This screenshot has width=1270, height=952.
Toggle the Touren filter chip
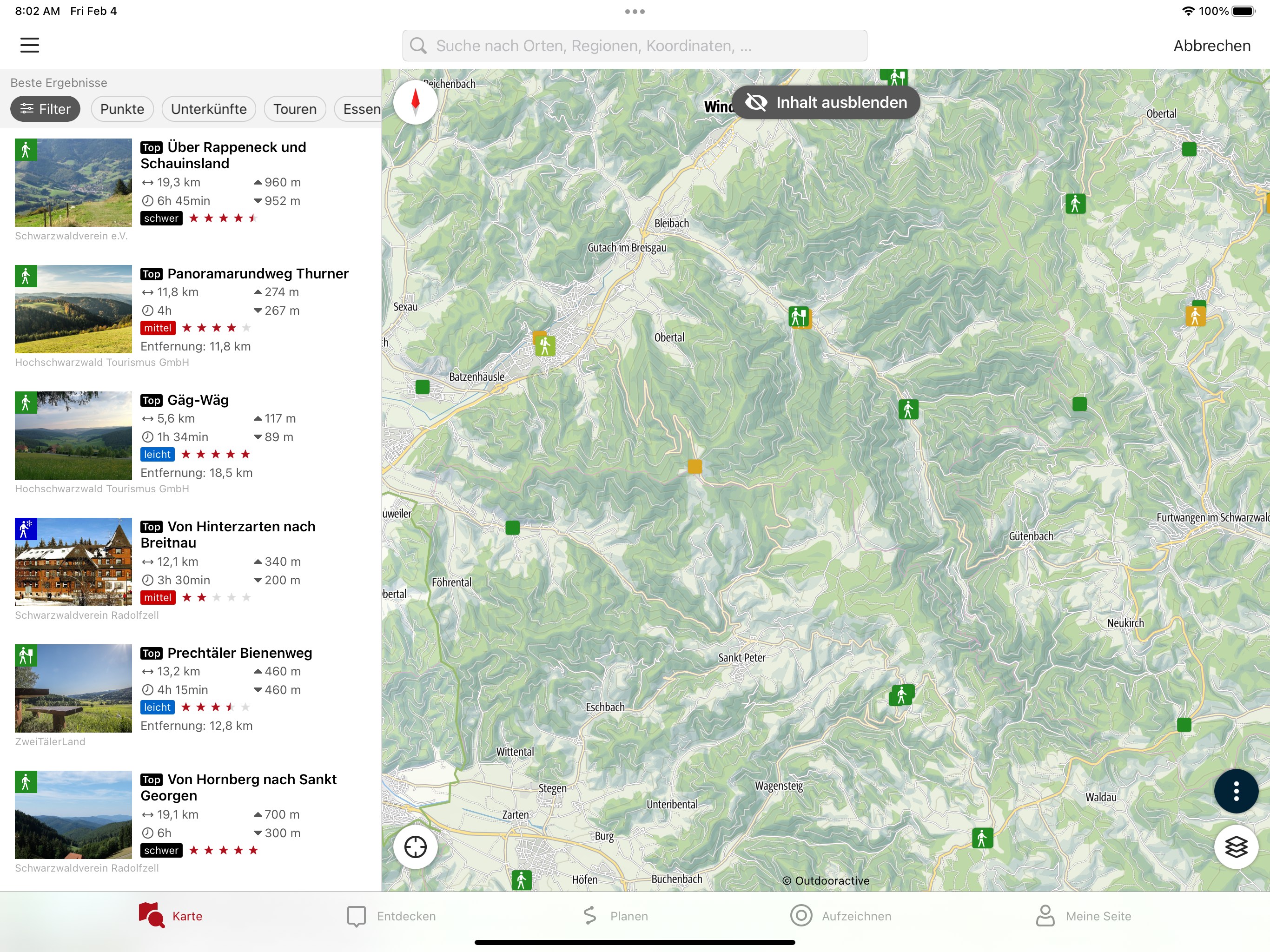click(295, 109)
